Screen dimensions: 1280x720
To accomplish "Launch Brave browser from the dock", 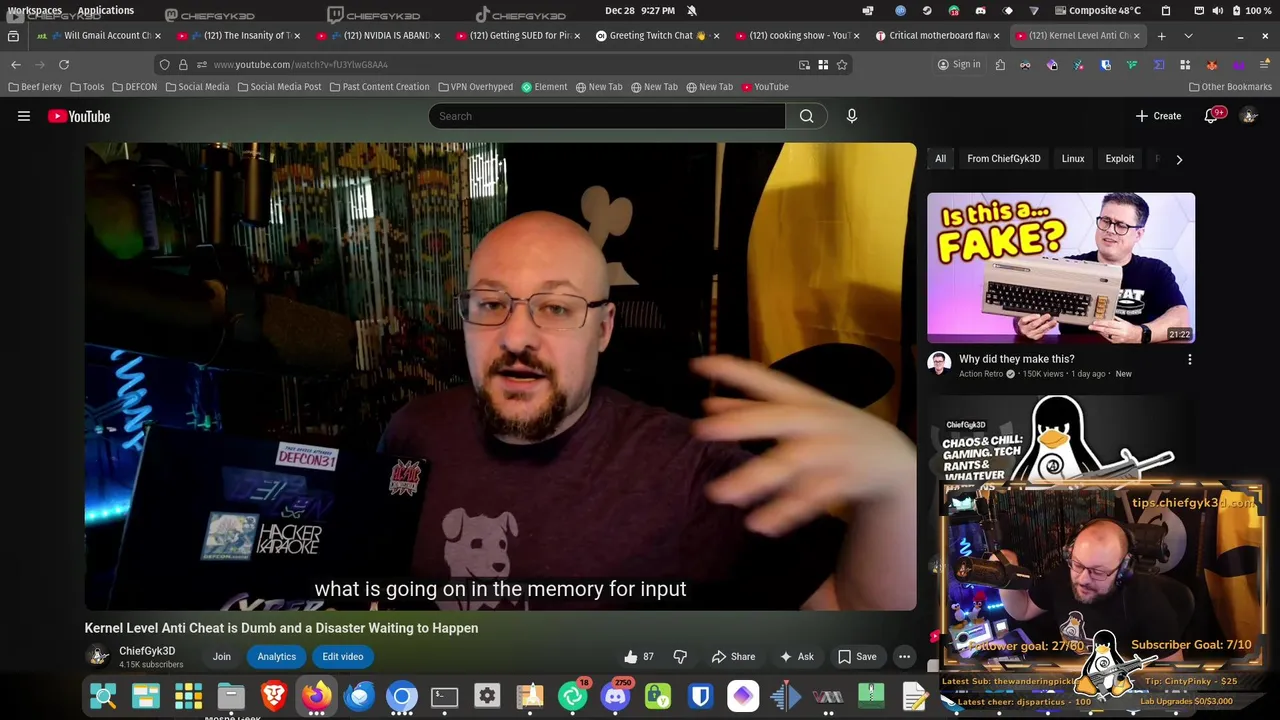I will click(x=273, y=696).
